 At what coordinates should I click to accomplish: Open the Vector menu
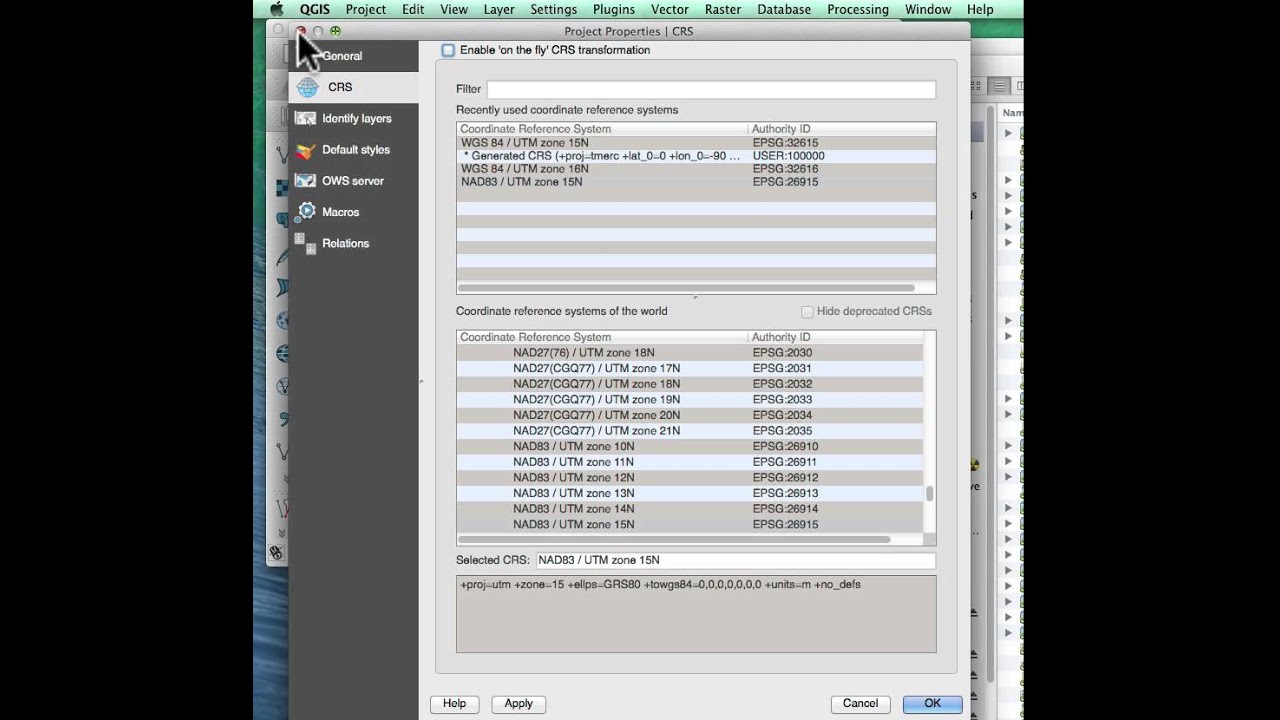[x=670, y=9]
